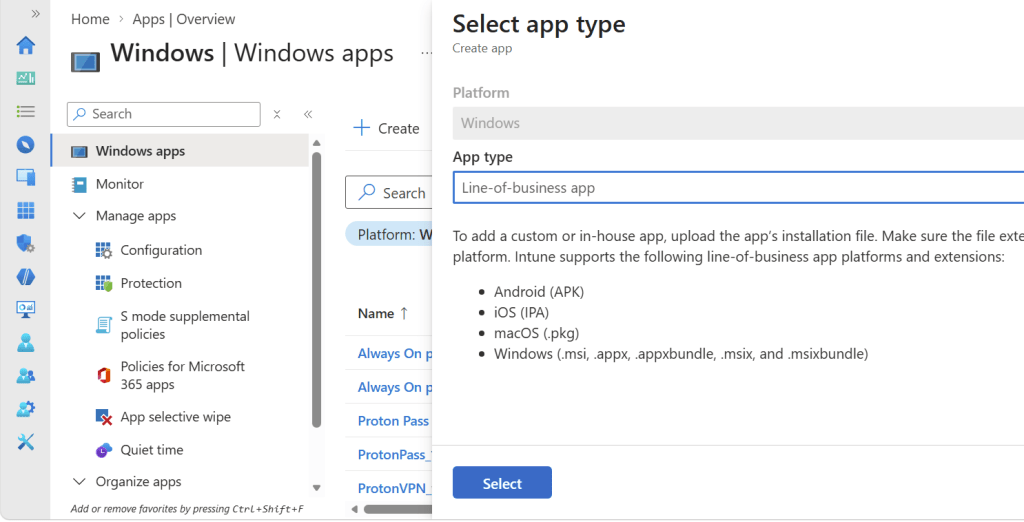
Task: Collapse the Manage apps section
Action: coord(79,216)
